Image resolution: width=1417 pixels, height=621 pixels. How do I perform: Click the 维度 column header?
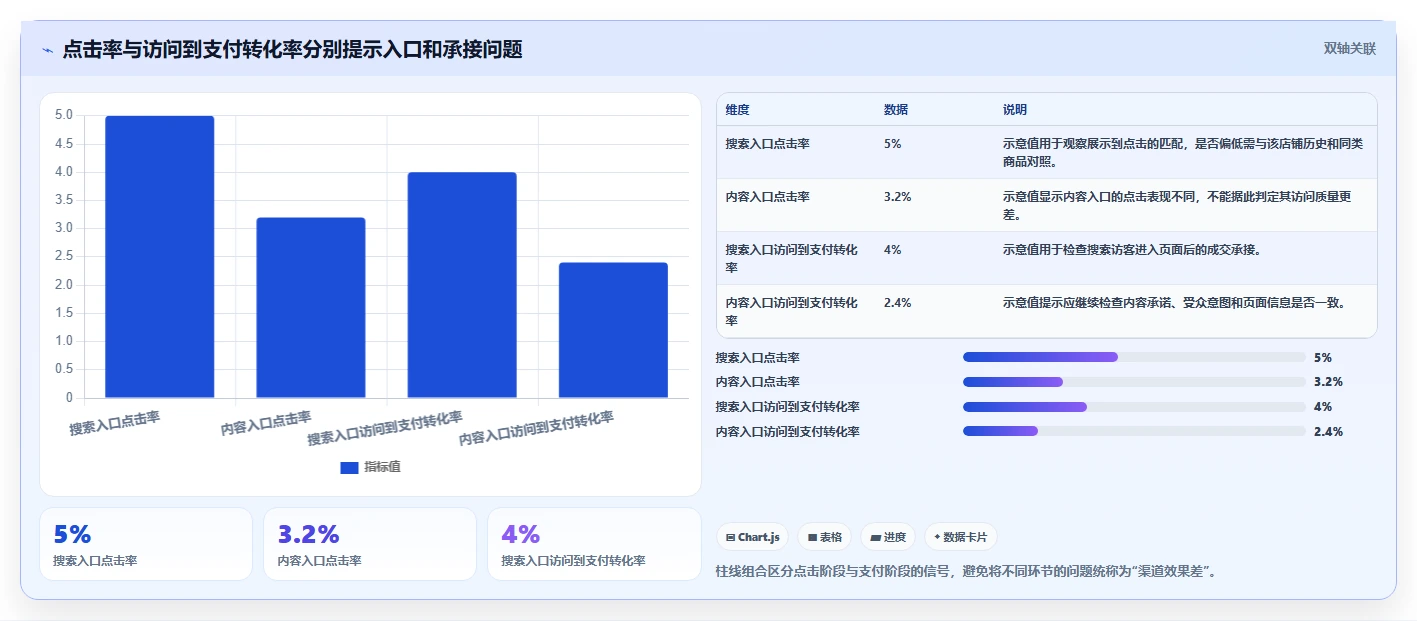[738, 110]
